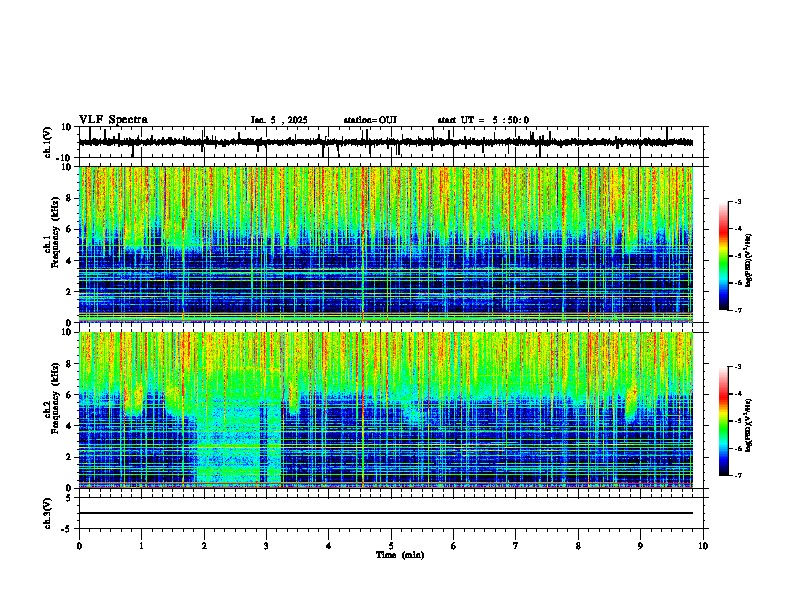This screenshot has width=792, height=612.
Task: Click time axis tick label "8"
Action: (x=578, y=546)
